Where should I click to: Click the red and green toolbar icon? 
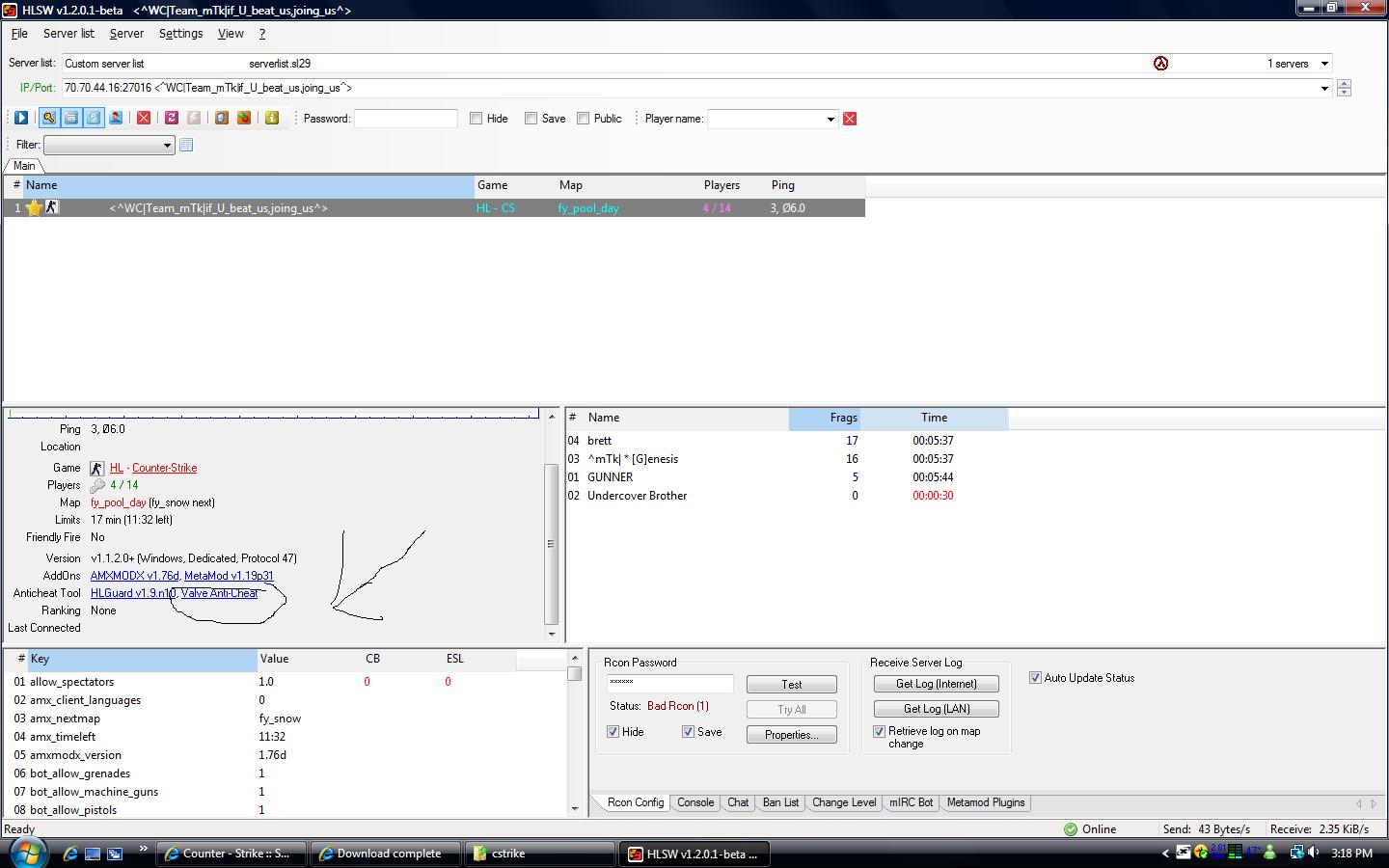coord(244,118)
